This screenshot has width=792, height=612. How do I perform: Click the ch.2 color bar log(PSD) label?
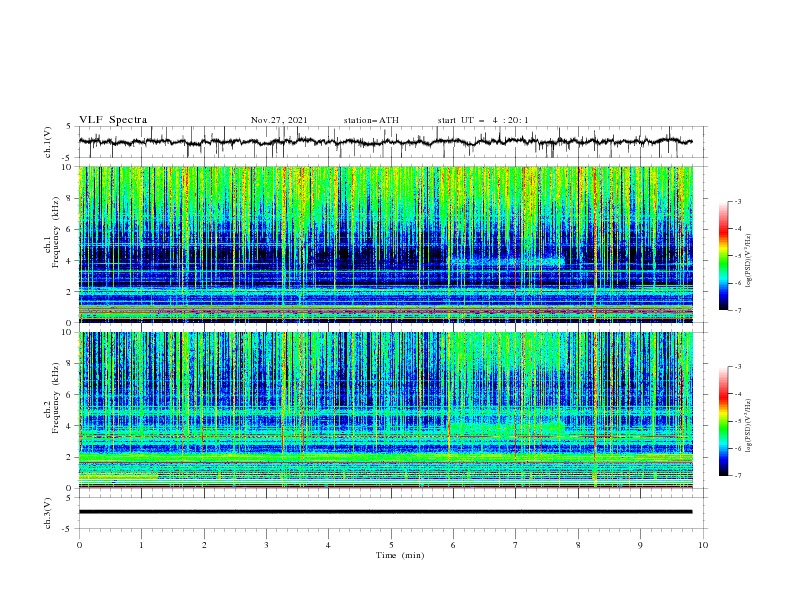(x=748, y=425)
